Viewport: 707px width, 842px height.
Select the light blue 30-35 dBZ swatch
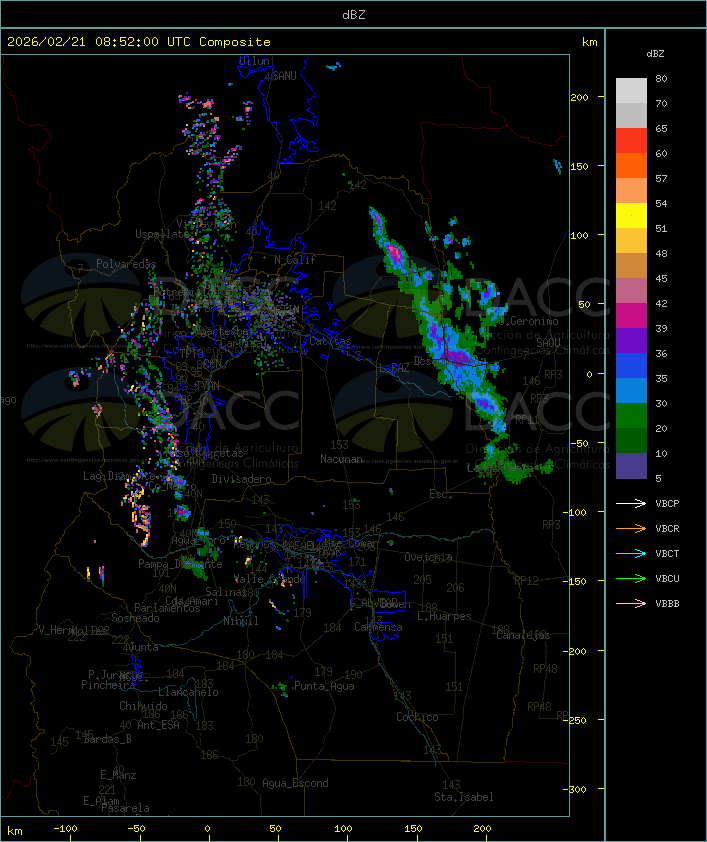pyautogui.click(x=631, y=390)
